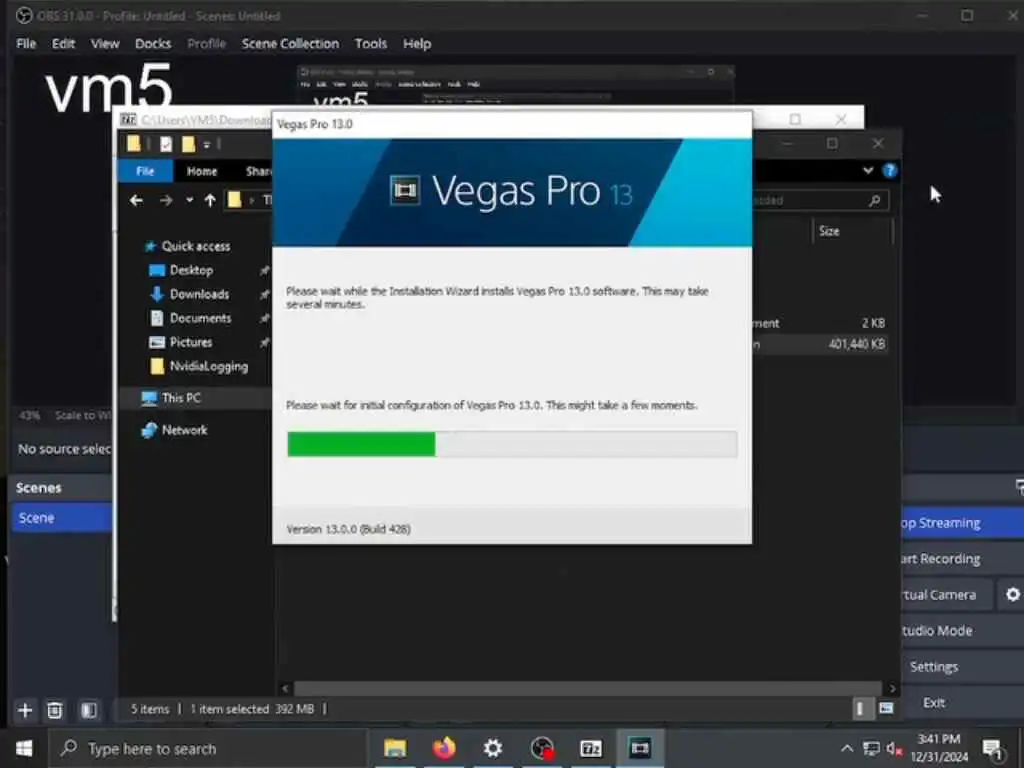Click Explorer scrollbar left arrow
This screenshot has height=768, width=1024.
click(285, 688)
